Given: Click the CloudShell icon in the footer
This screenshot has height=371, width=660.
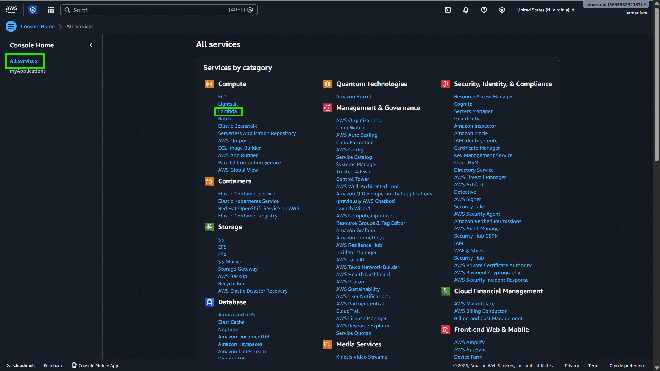Looking at the screenshot, I should [x=8, y=366].
